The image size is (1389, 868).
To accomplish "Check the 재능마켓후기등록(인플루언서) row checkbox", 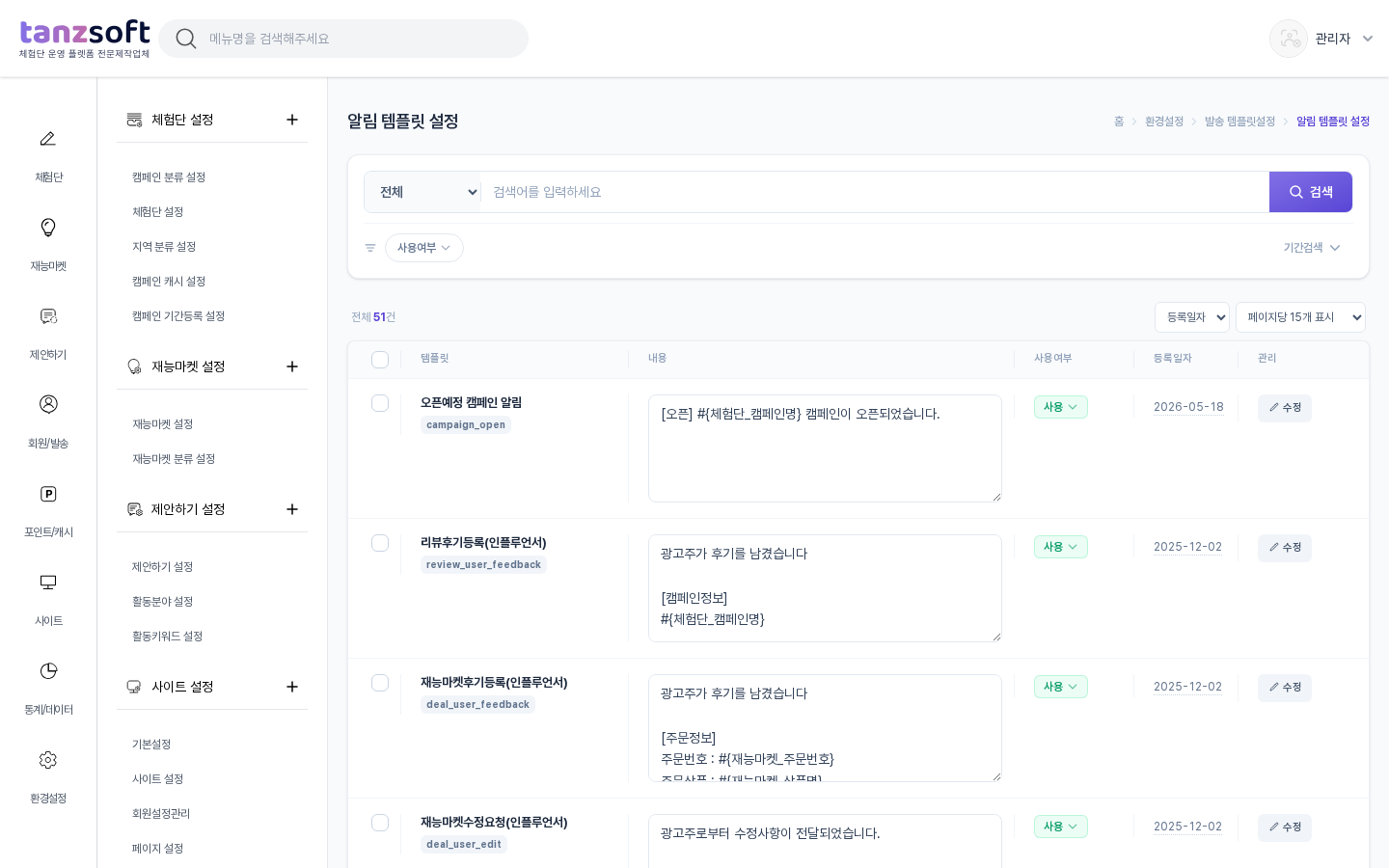I will pos(380,683).
